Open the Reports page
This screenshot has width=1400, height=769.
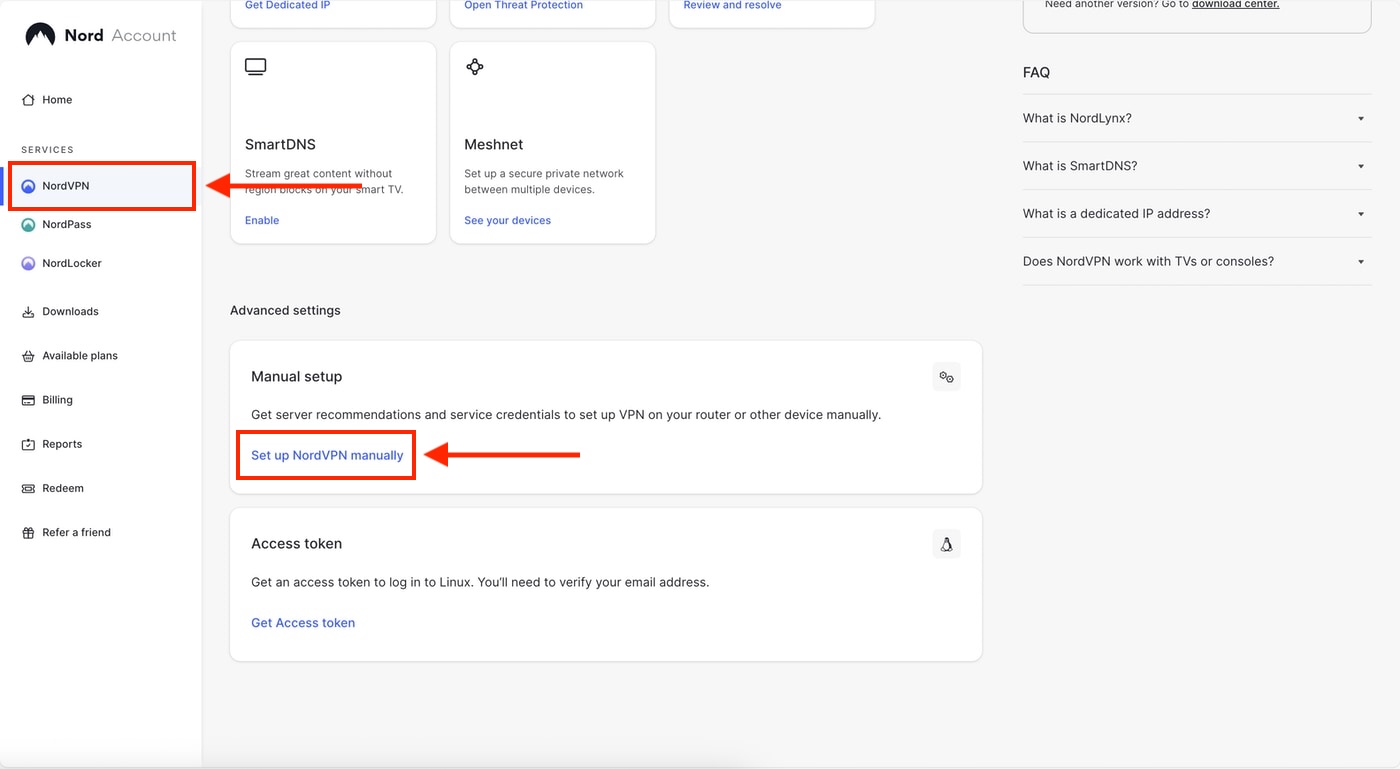[62, 444]
